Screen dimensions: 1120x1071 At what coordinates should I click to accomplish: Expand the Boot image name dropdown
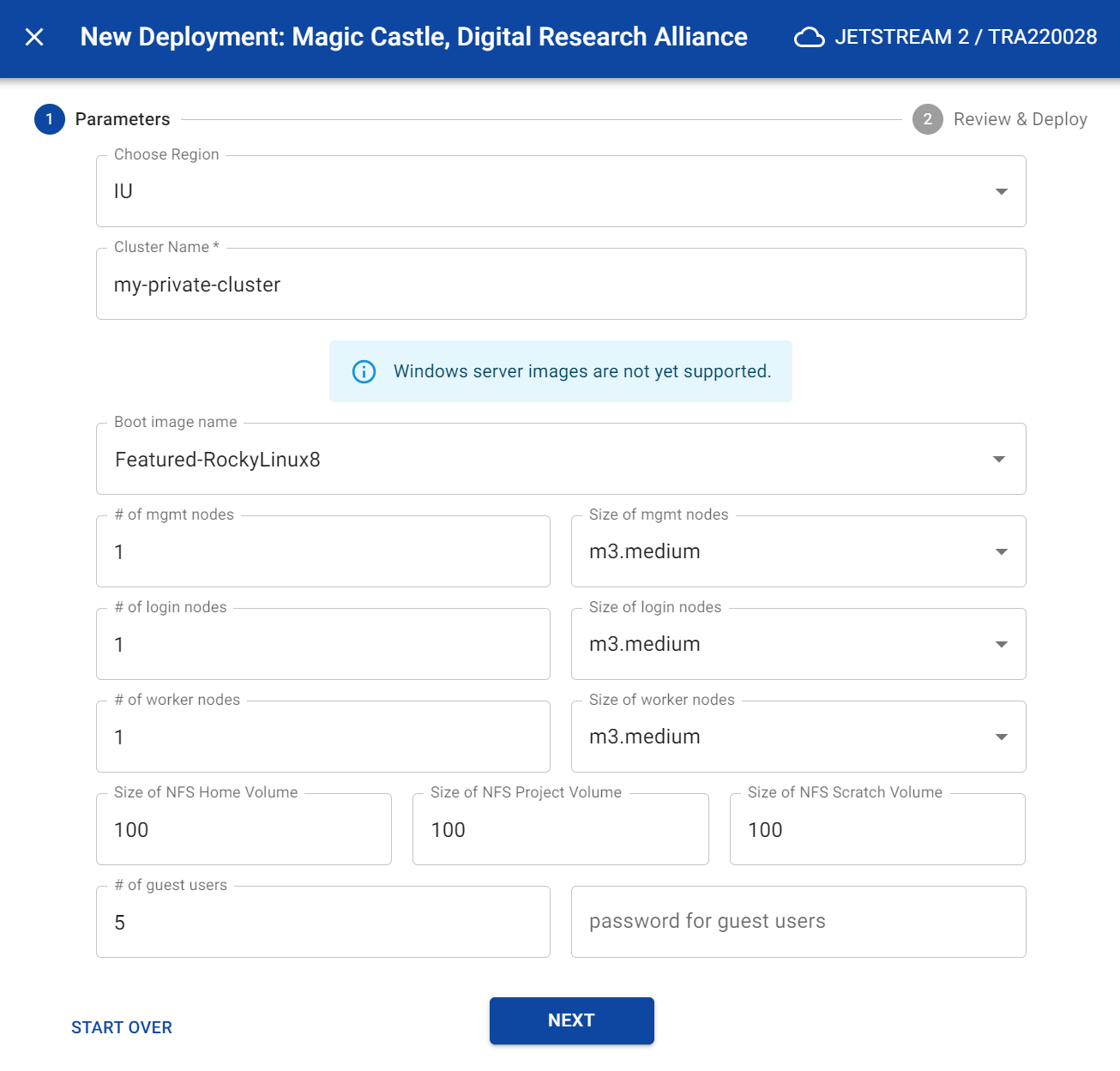[x=561, y=460]
